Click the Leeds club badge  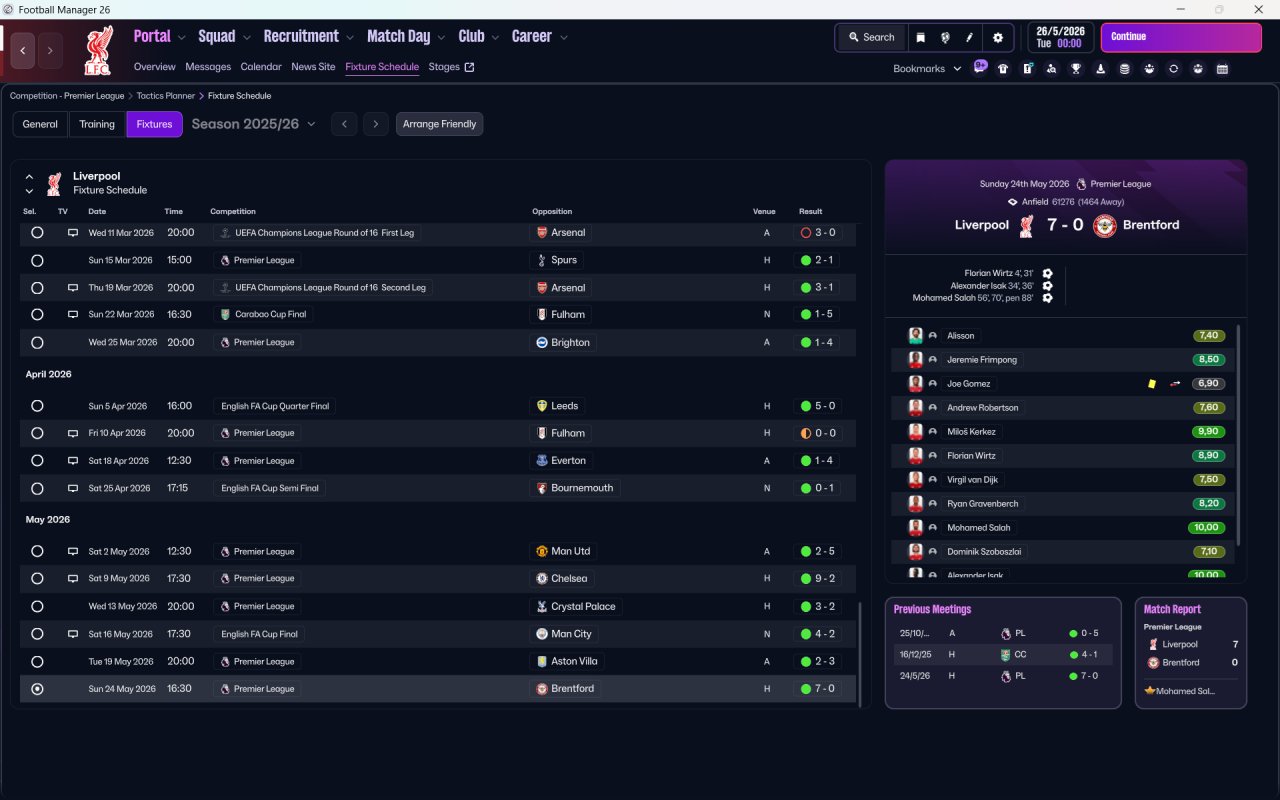coord(542,406)
